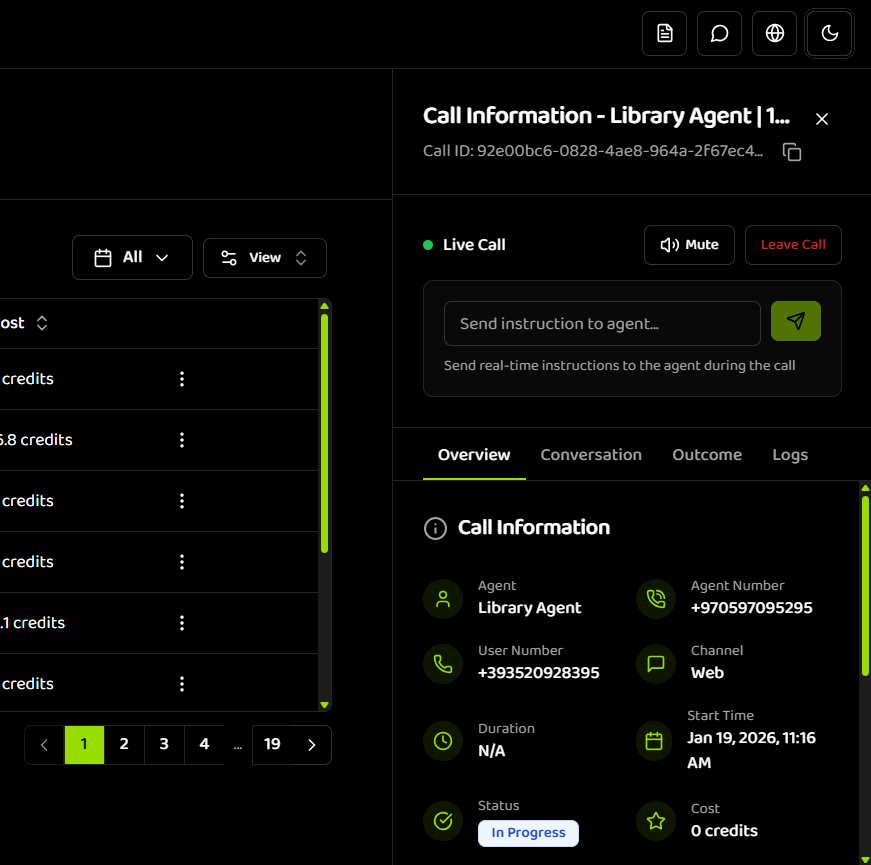The image size is (871, 865).
Task: Click the Agent profile icon beside Library Agent
Action: 443,598
